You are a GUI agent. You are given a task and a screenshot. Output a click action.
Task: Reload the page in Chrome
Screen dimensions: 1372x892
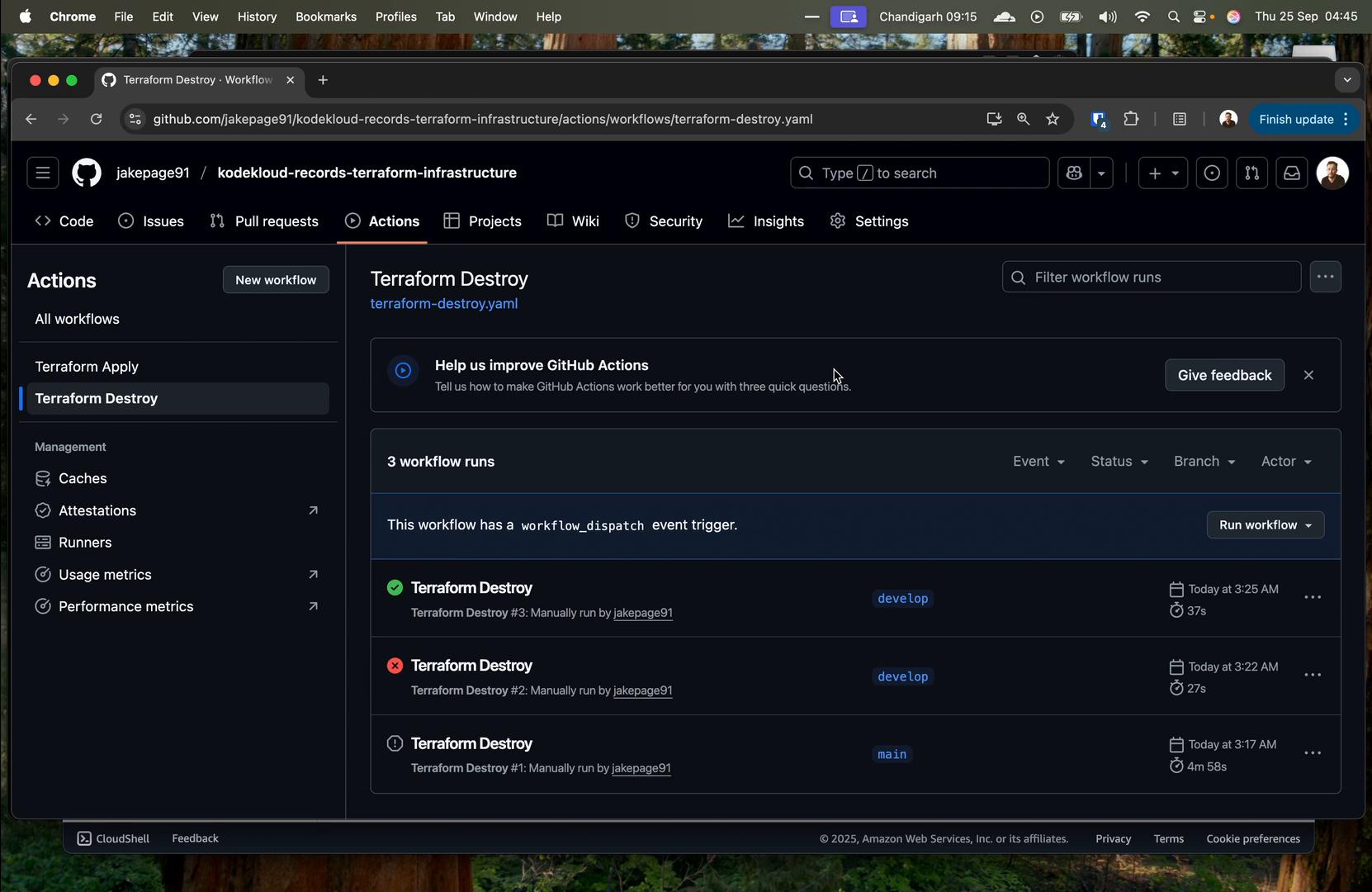(96, 119)
